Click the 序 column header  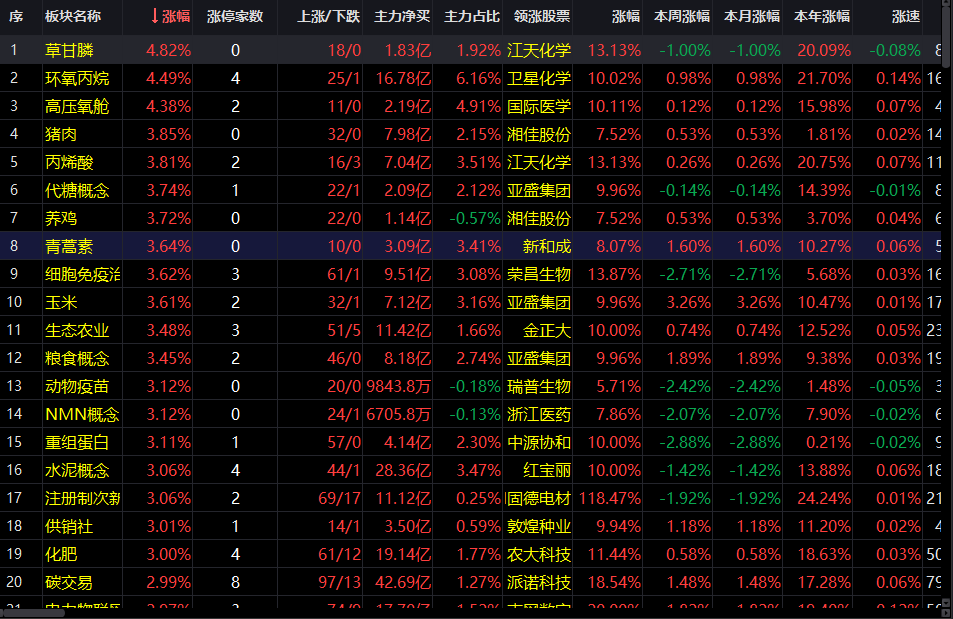tap(16, 16)
